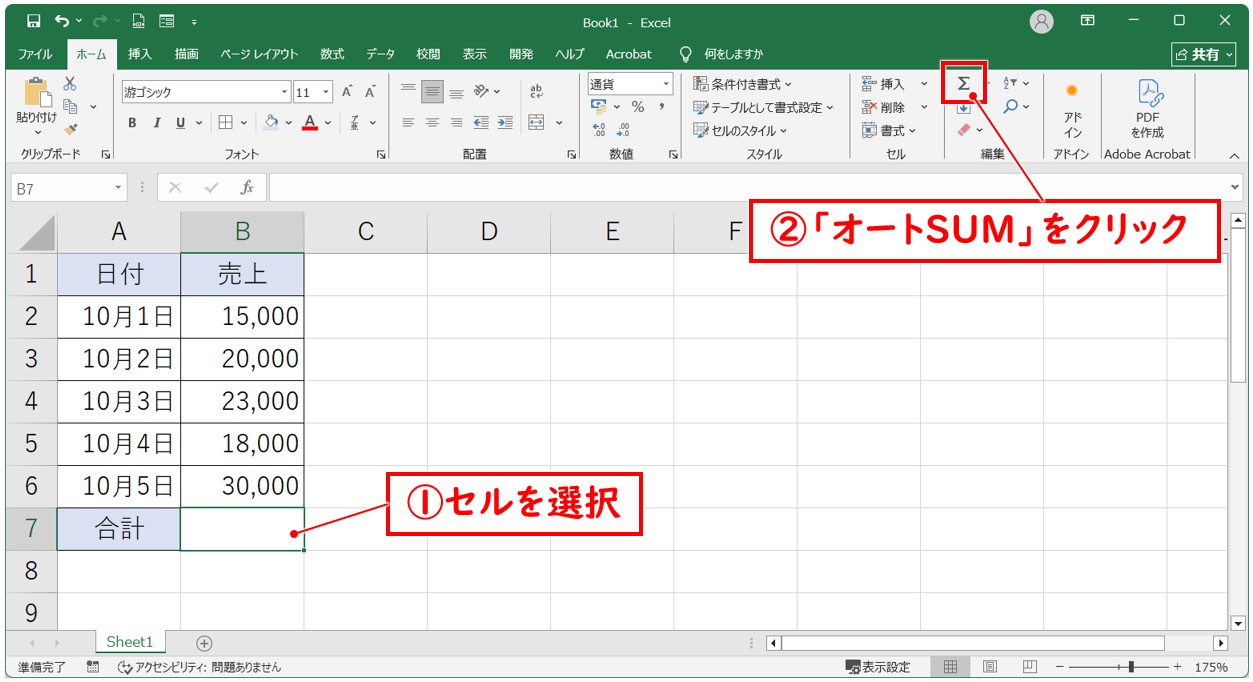1253x682 pixels.
Task: Switch to the データ ribbon tab
Action: (379, 54)
